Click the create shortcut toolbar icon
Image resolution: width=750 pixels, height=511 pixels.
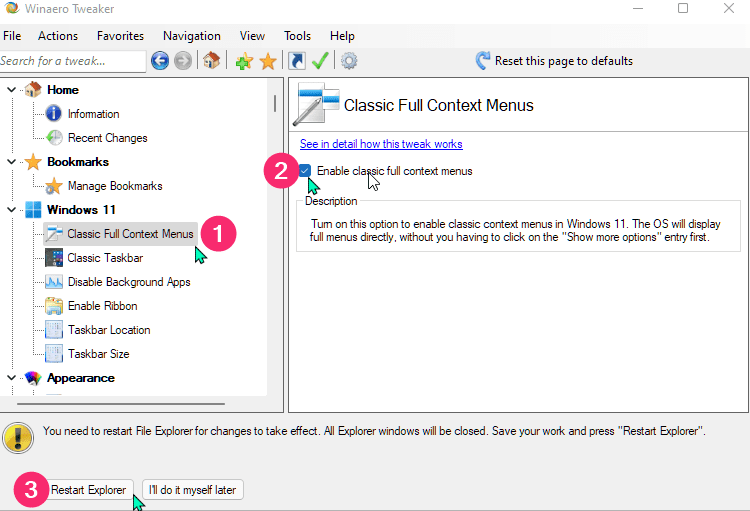pyautogui.click(x=297, y=61)
